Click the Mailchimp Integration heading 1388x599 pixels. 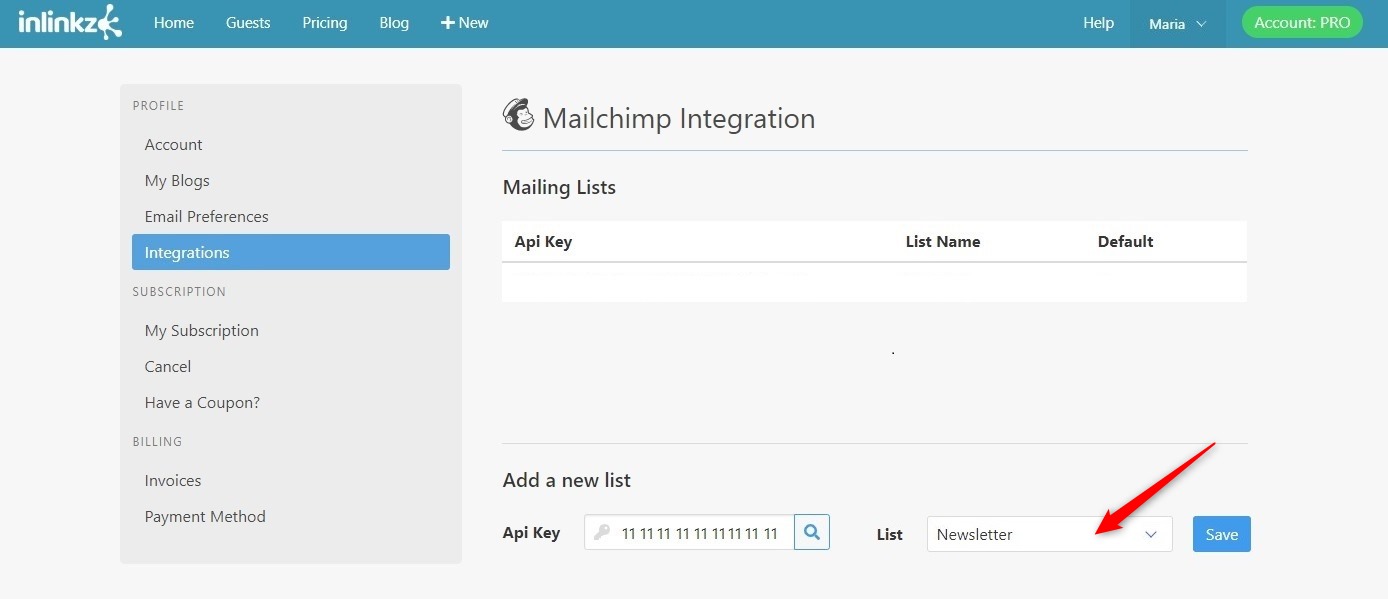tap(679, 119)
